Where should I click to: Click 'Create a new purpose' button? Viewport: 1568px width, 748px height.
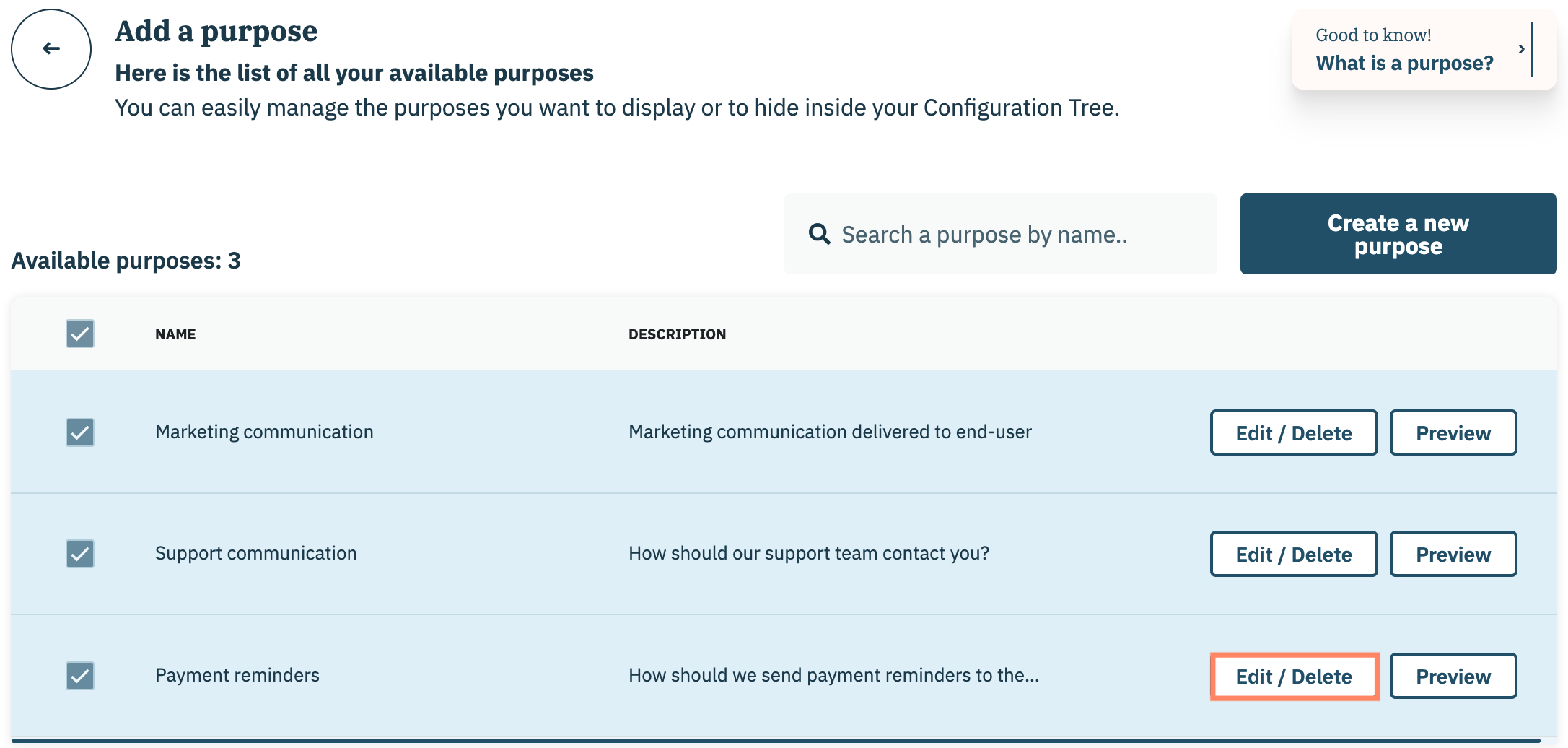pos(1398,234)
